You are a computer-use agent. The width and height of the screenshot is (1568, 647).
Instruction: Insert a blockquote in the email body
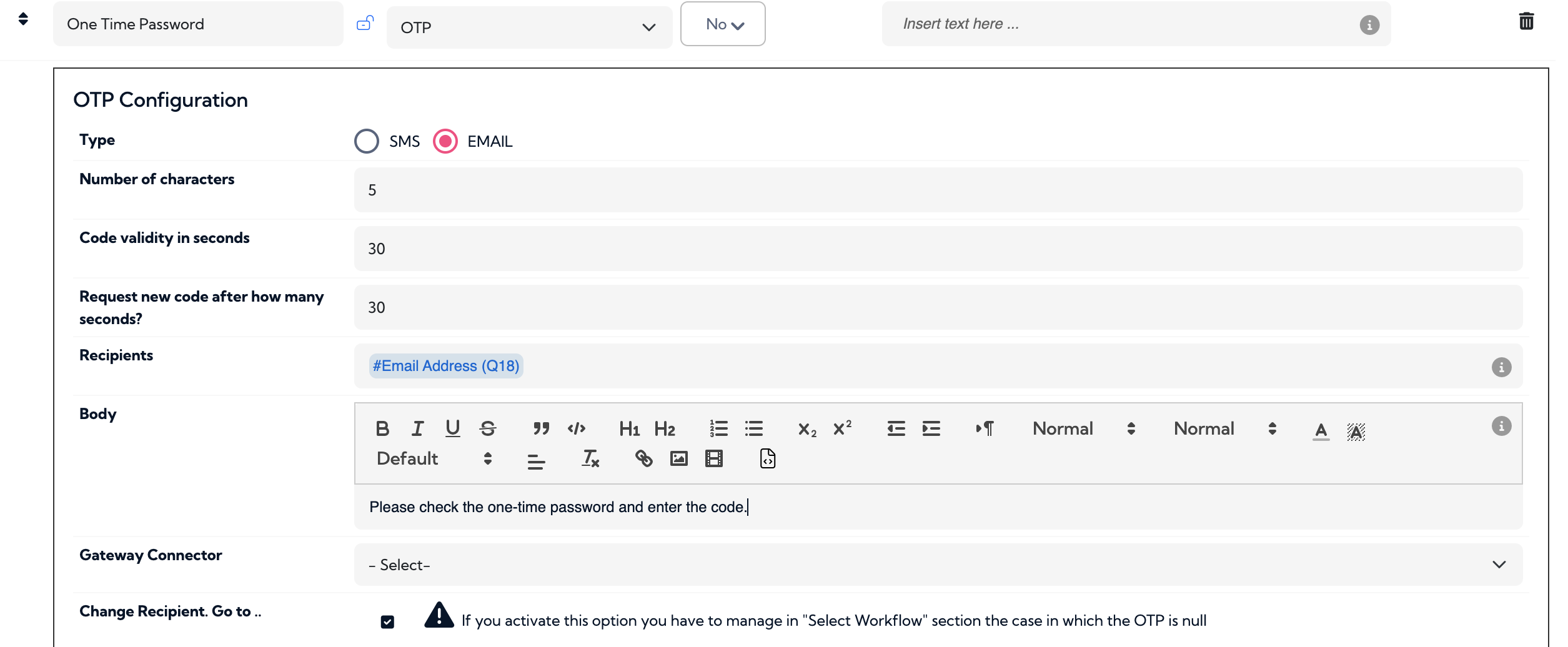click(x=542, y=428)
